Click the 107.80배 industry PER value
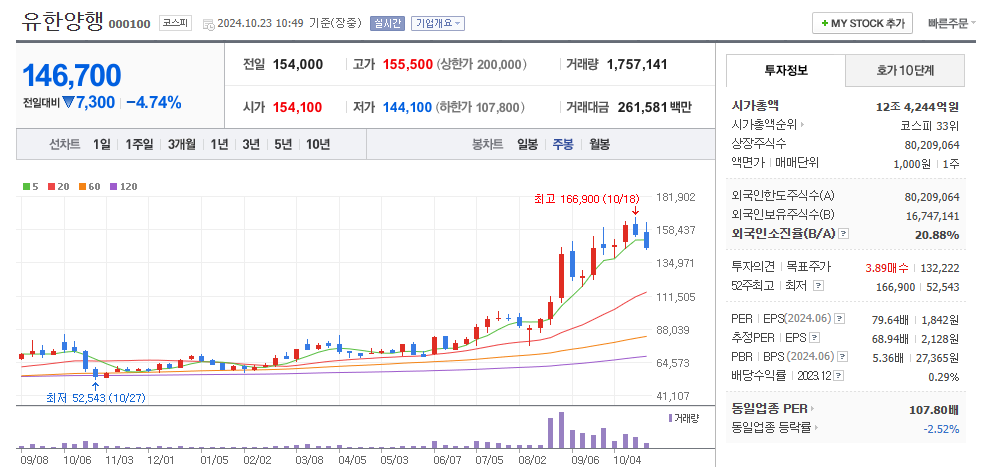The image size is (985, 467). [934, 410]
